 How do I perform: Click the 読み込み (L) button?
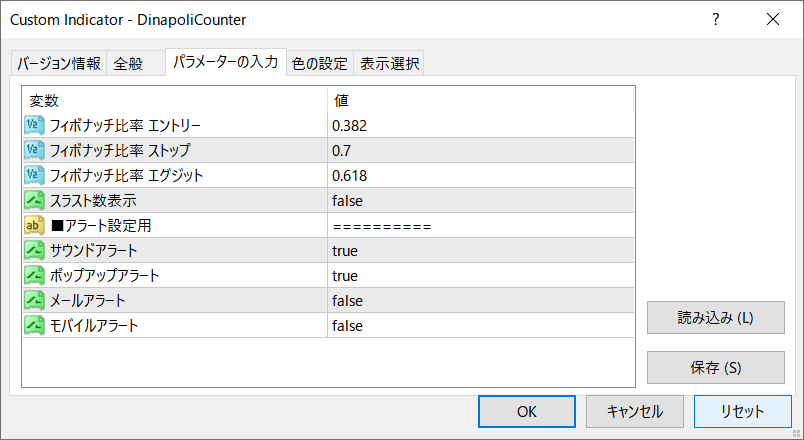click(715, 318)
